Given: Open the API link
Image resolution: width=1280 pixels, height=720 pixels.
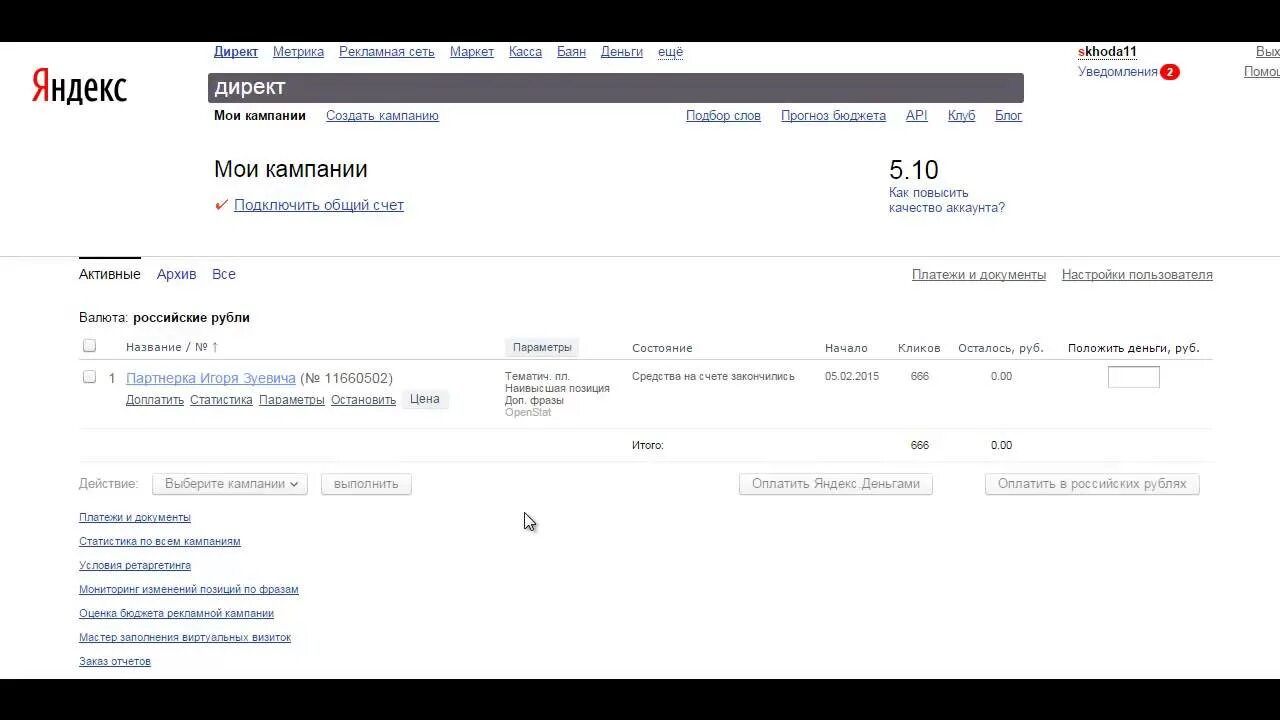Looking at the screenshot, I should point(917,116).
